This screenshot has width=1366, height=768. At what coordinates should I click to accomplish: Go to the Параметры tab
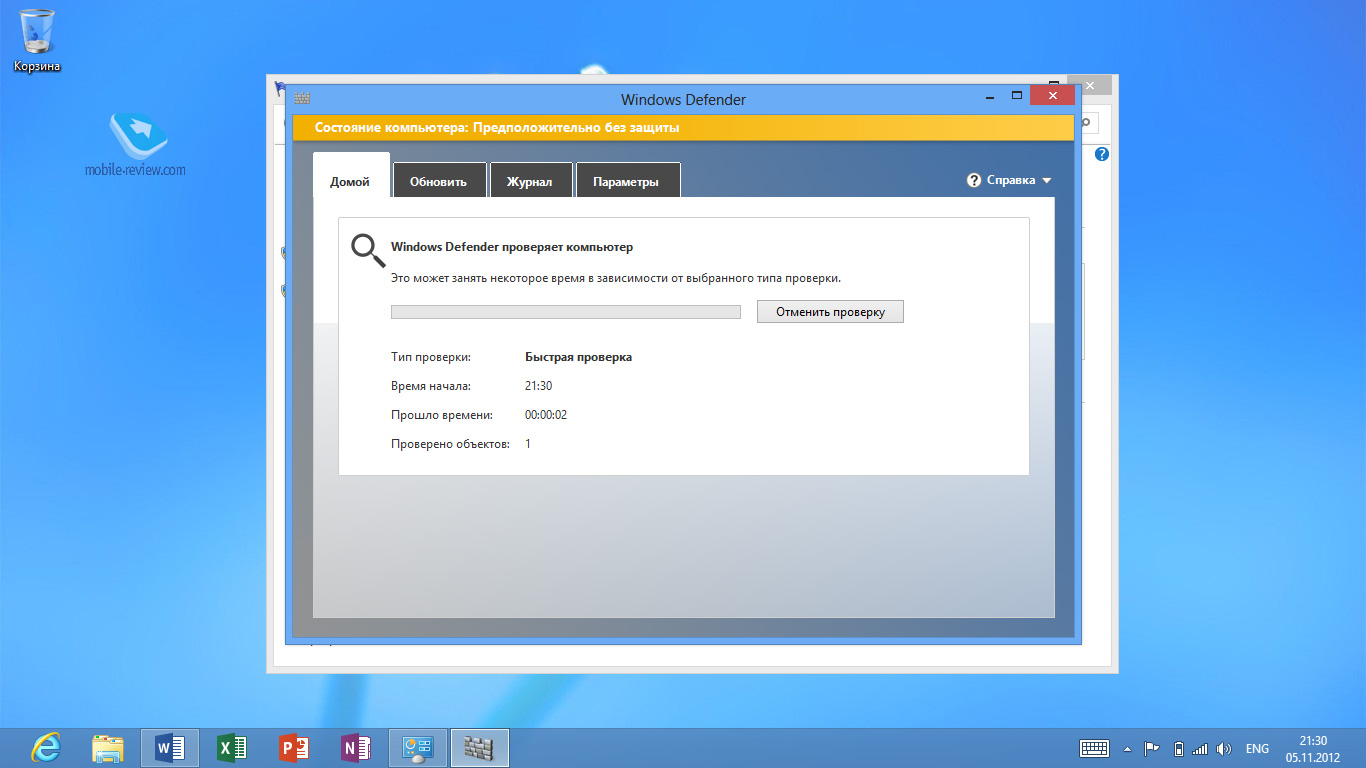[627, 180]
